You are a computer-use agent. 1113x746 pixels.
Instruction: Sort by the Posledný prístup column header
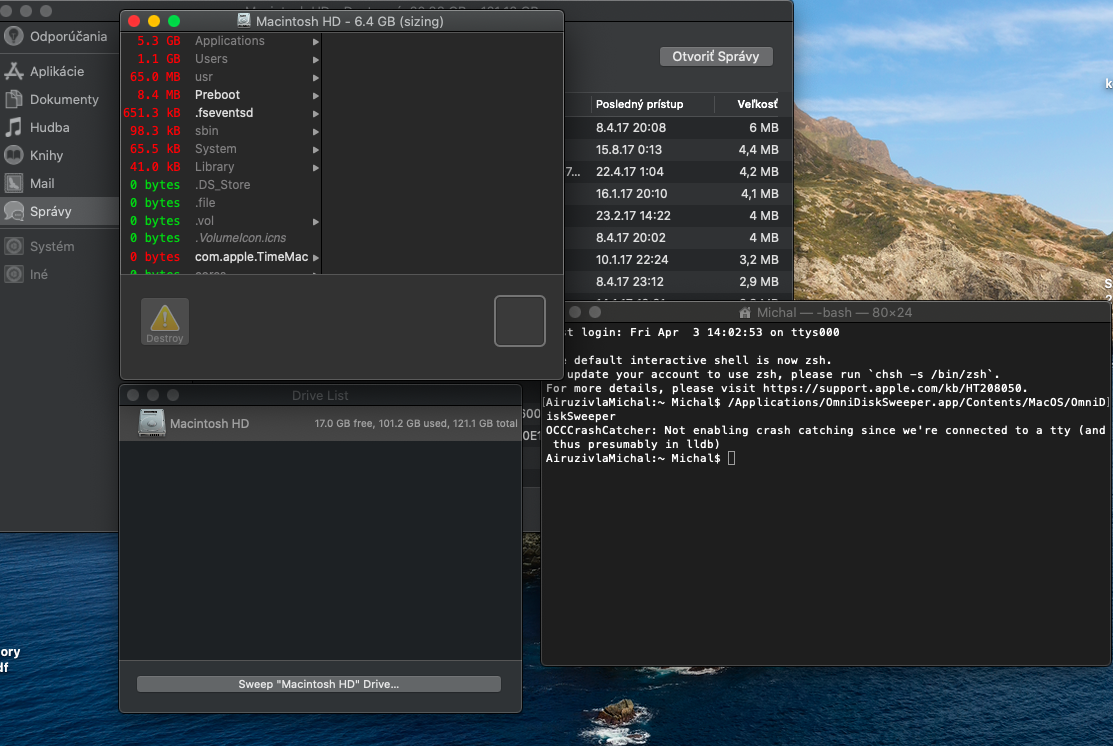(x=640, y=104)
